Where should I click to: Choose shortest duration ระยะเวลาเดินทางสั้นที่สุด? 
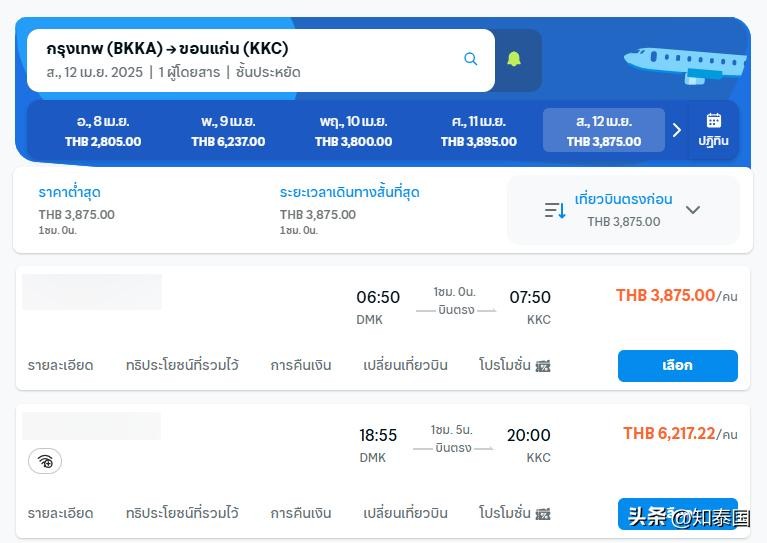tap(349, 193)
